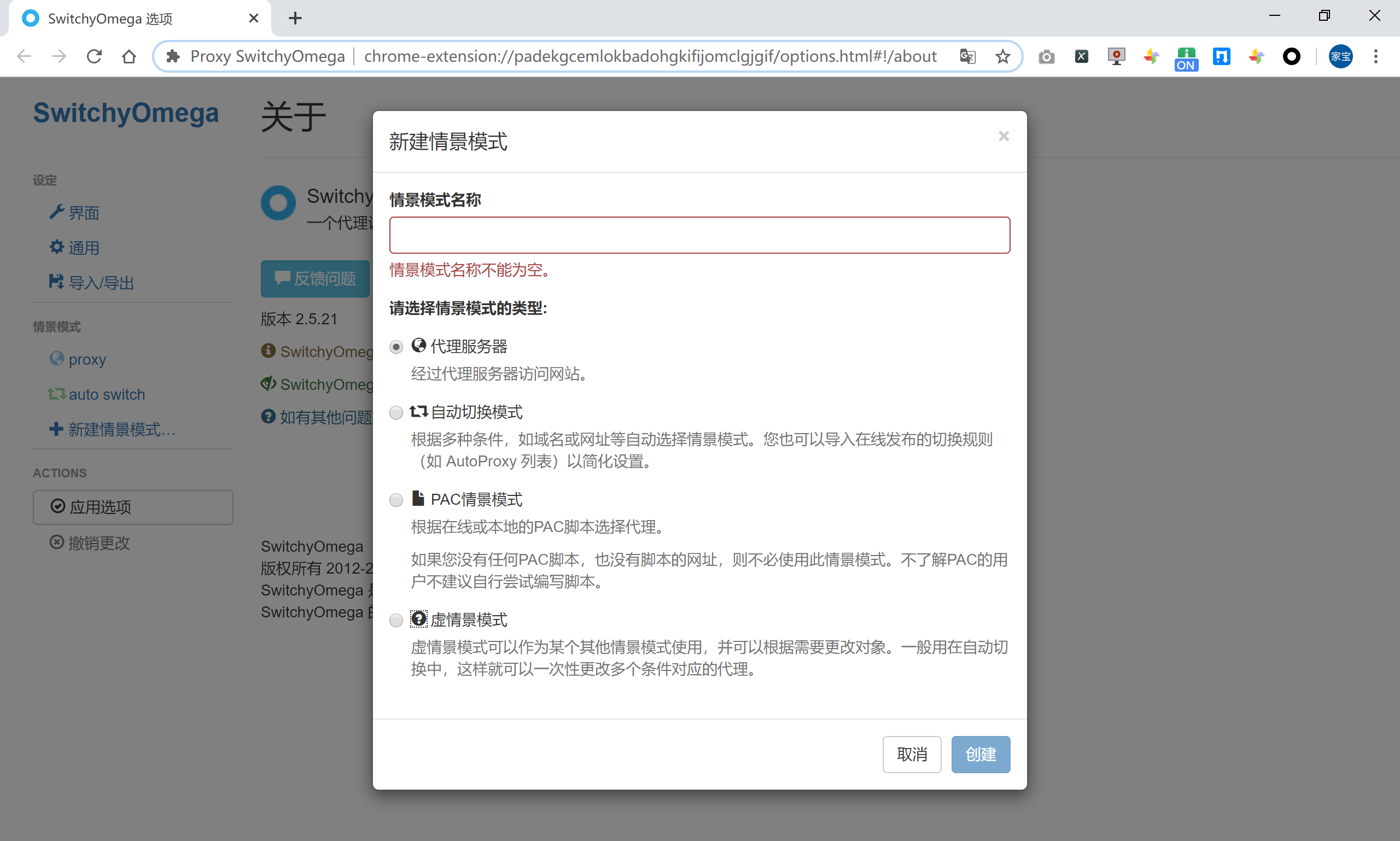The width and height of the screenshot is (1400, 841).
Task: Click the camera extension icon
Action: click(x=1046, y=56)
